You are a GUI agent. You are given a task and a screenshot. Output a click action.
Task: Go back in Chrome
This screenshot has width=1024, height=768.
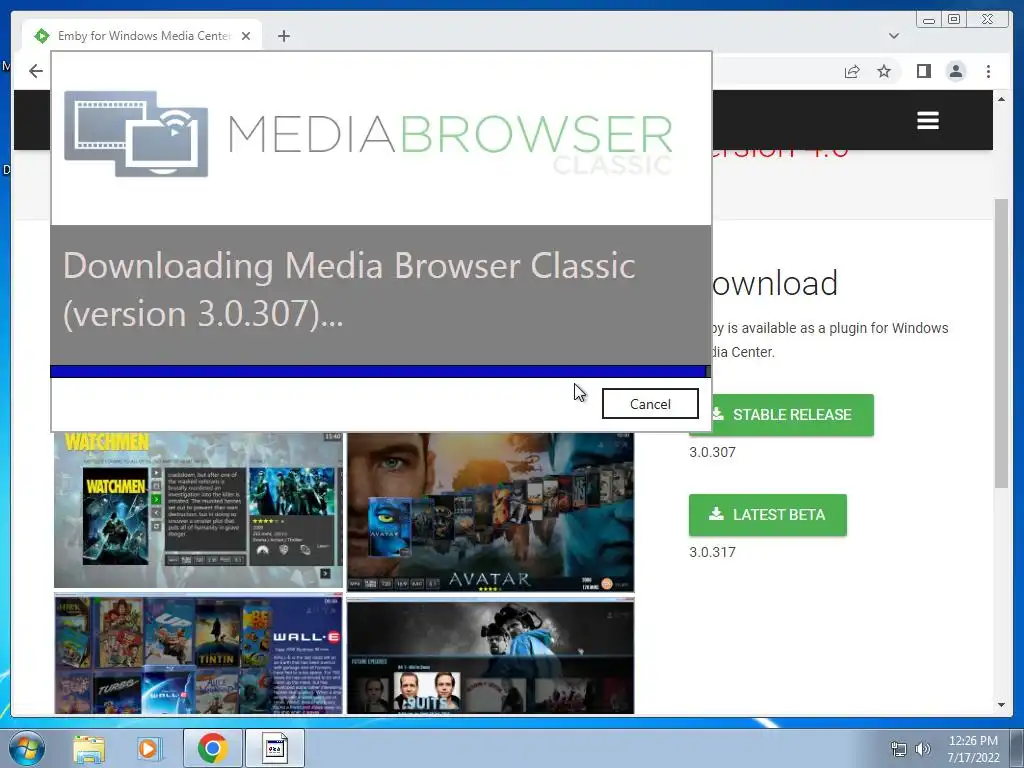coord(36,71)
